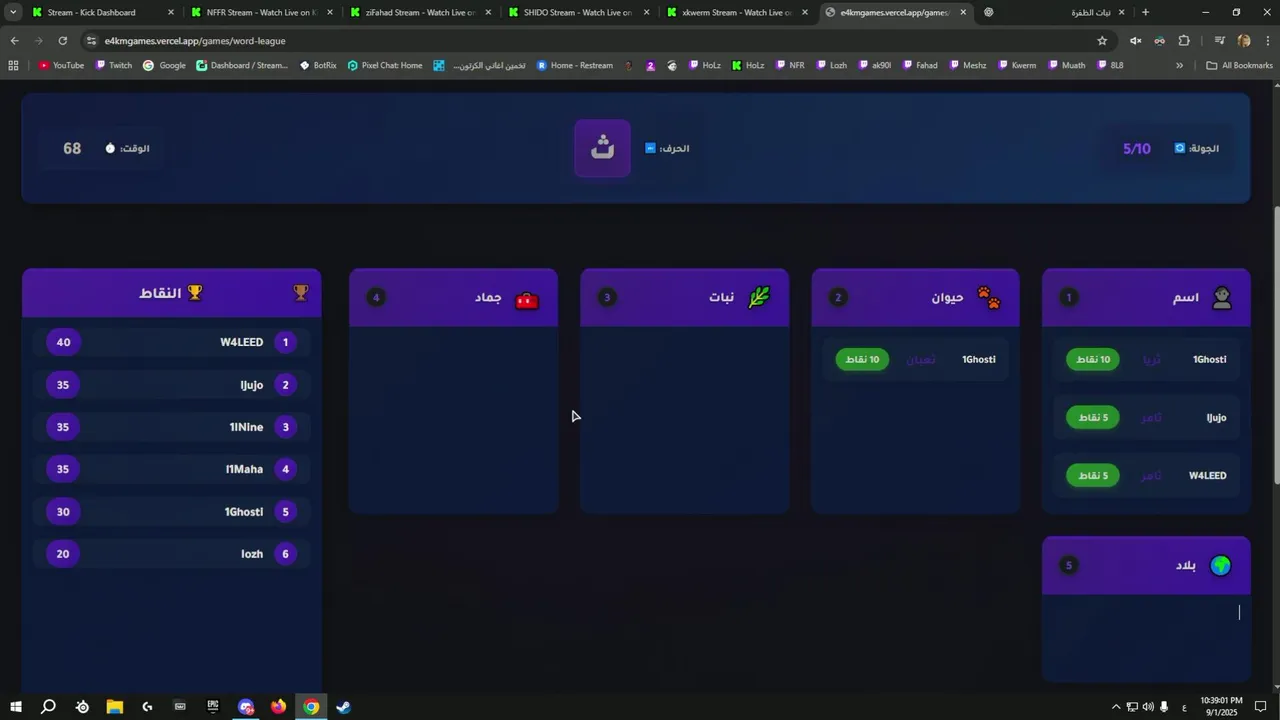Switch to the ziFahad Stream tab

[x=421, y=12]
